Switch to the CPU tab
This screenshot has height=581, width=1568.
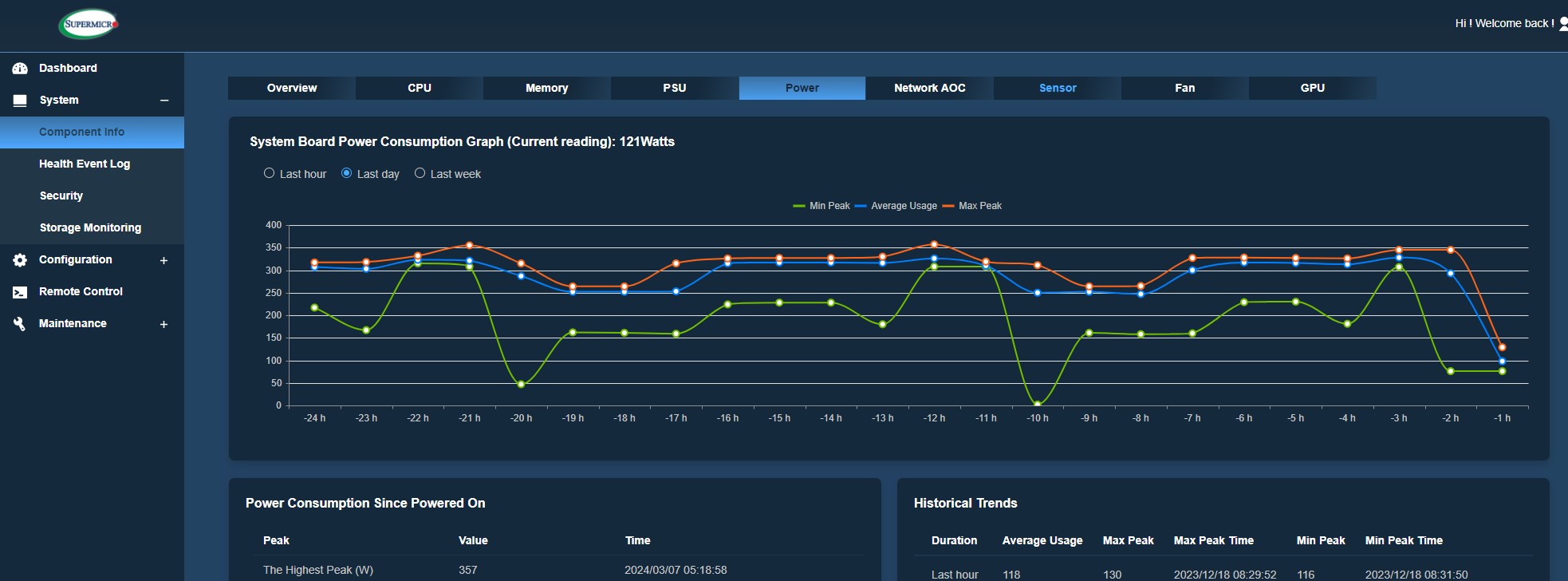tap(420, 88)
